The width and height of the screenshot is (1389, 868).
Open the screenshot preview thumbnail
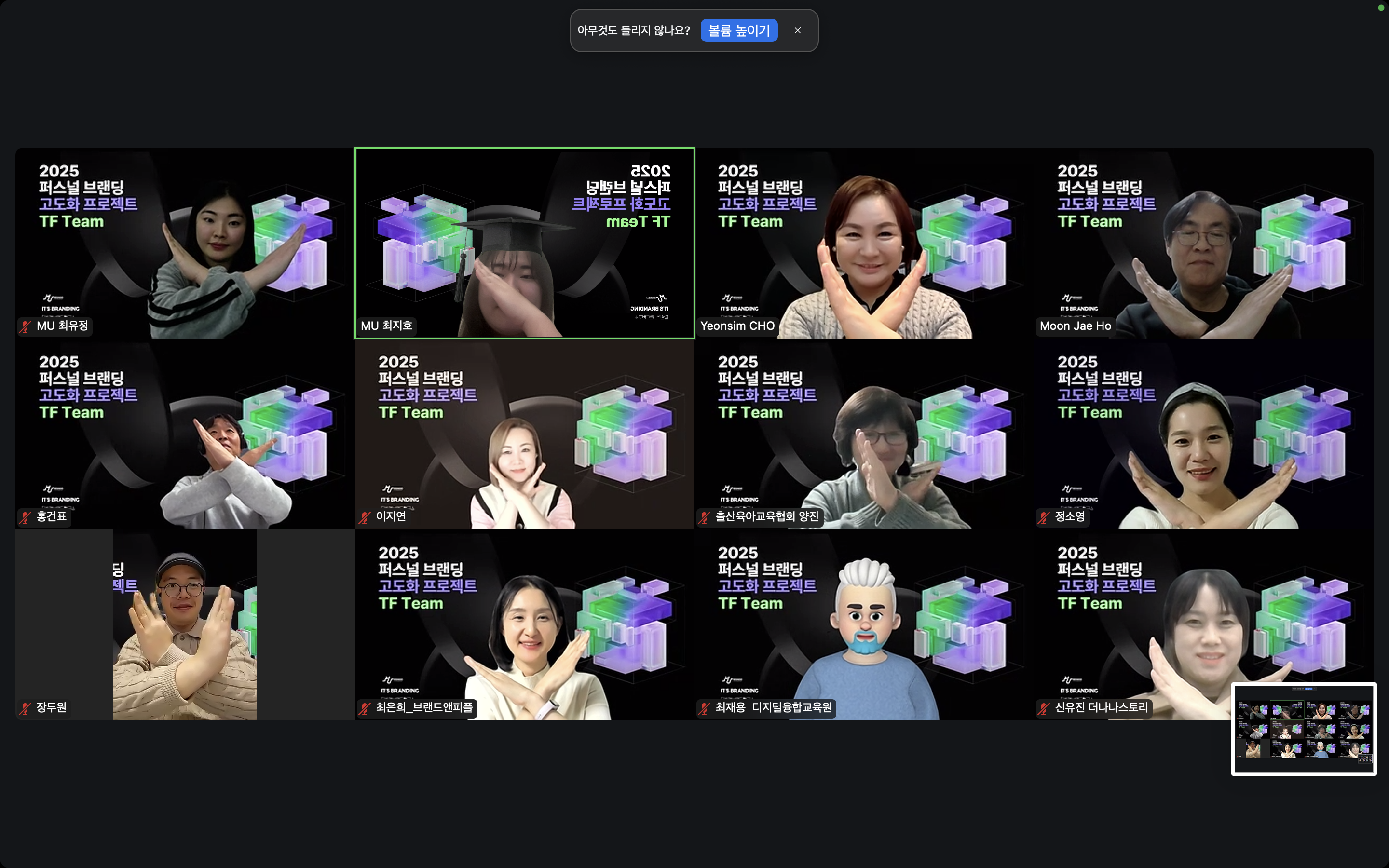coord(1304,729)
